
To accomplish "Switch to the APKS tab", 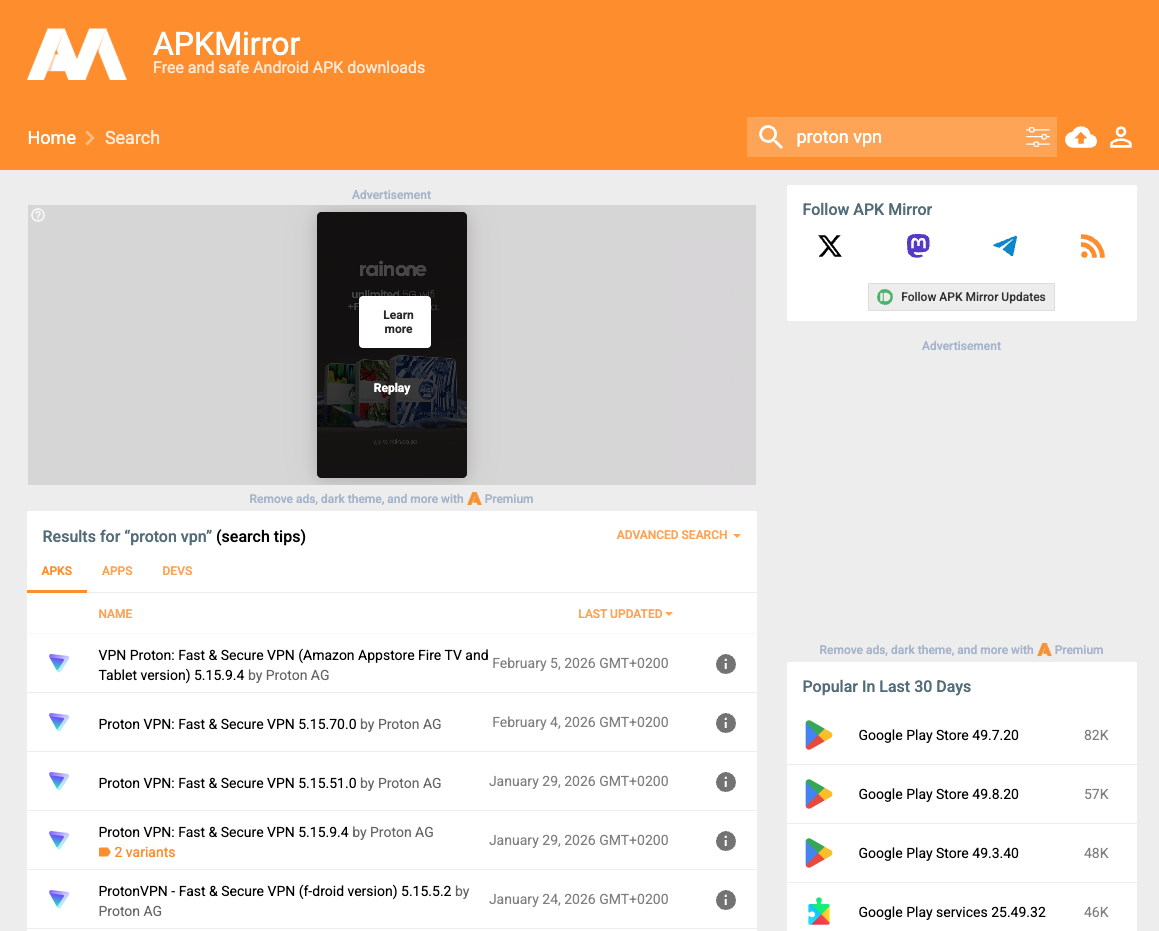I will [x=57, y=571].
